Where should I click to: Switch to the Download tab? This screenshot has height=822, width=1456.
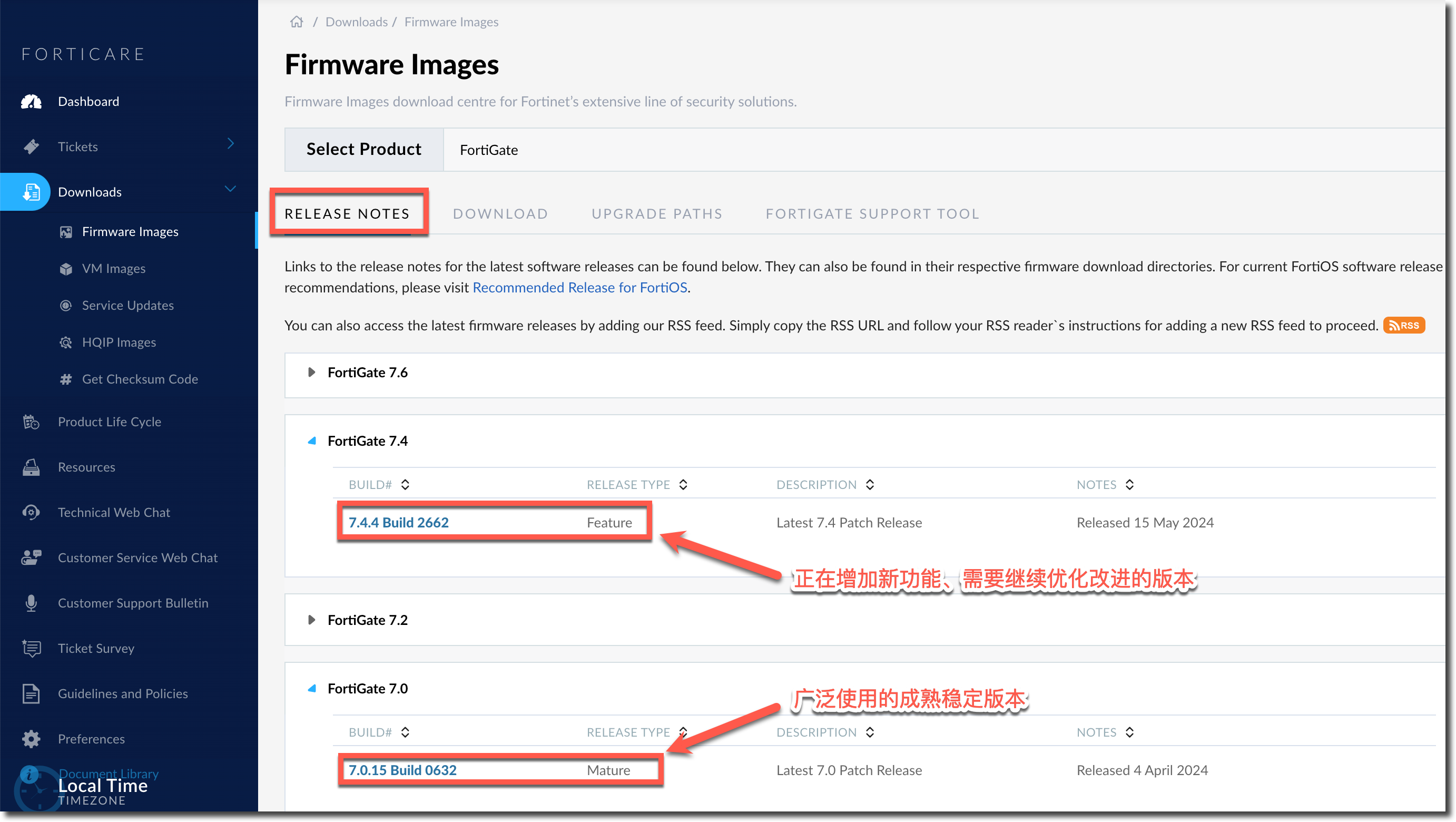click(x=500, y=214)
